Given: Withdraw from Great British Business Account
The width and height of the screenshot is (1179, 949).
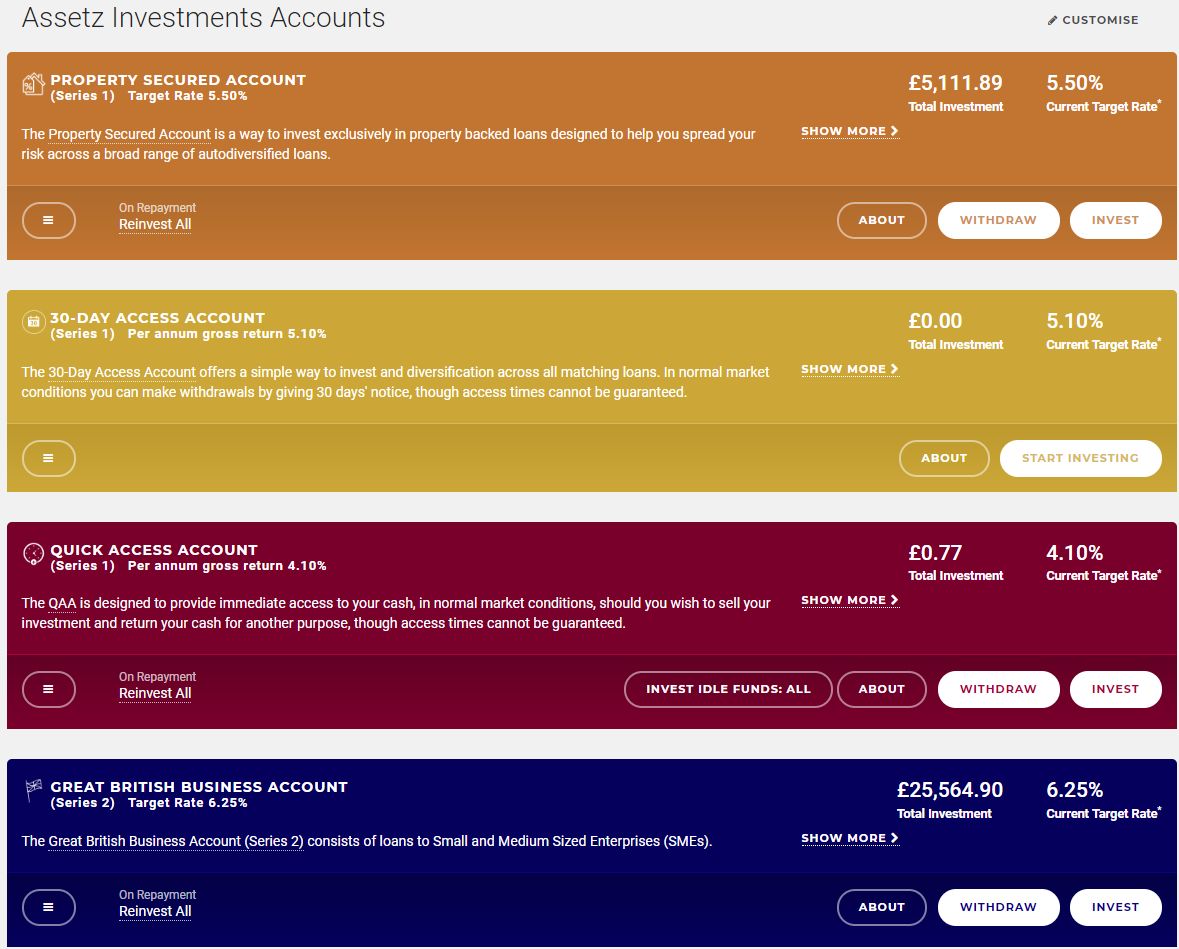Looking at the screenshot, I should tap(999, 908).
